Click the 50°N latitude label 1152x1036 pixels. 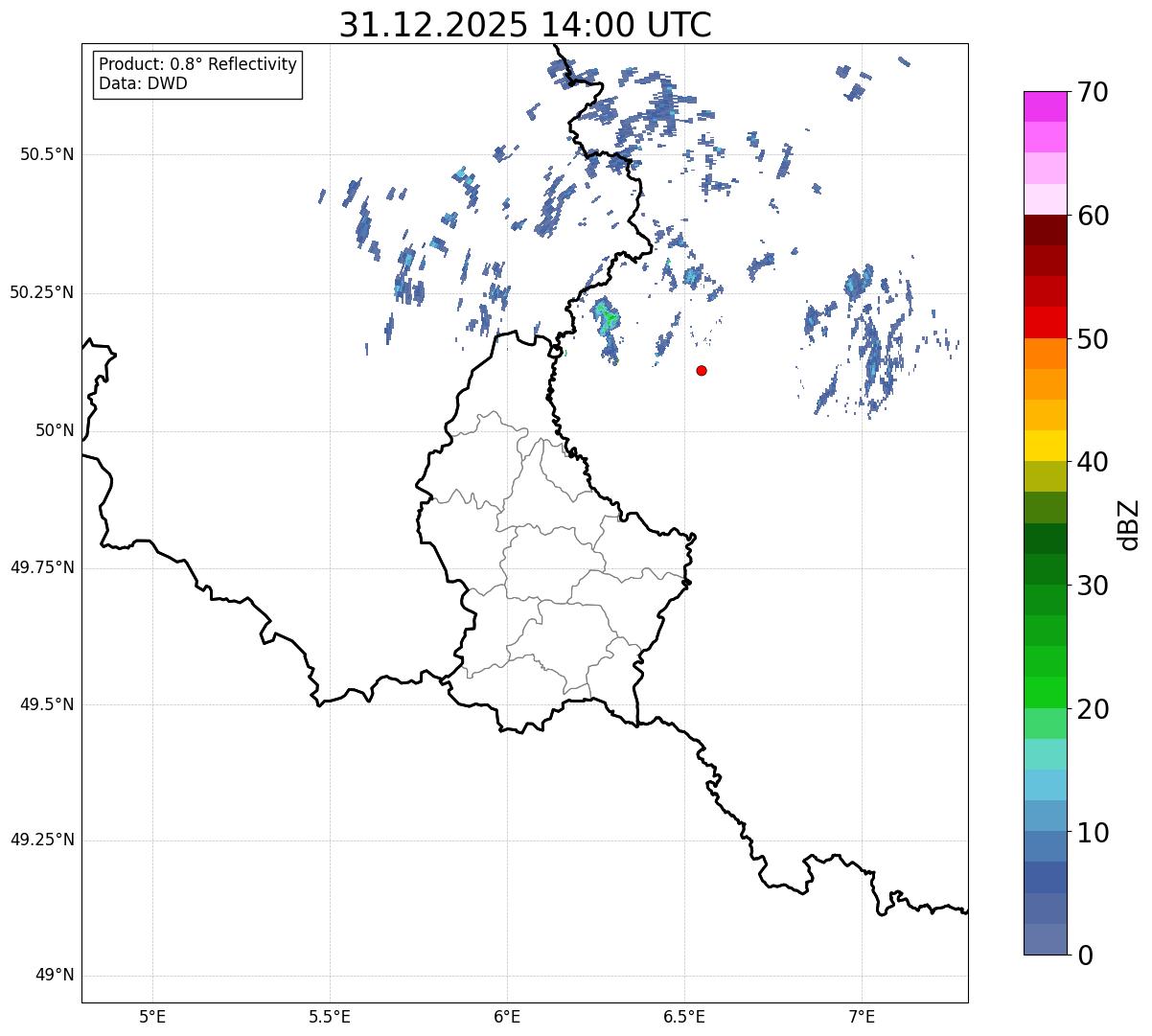(56, 431)
